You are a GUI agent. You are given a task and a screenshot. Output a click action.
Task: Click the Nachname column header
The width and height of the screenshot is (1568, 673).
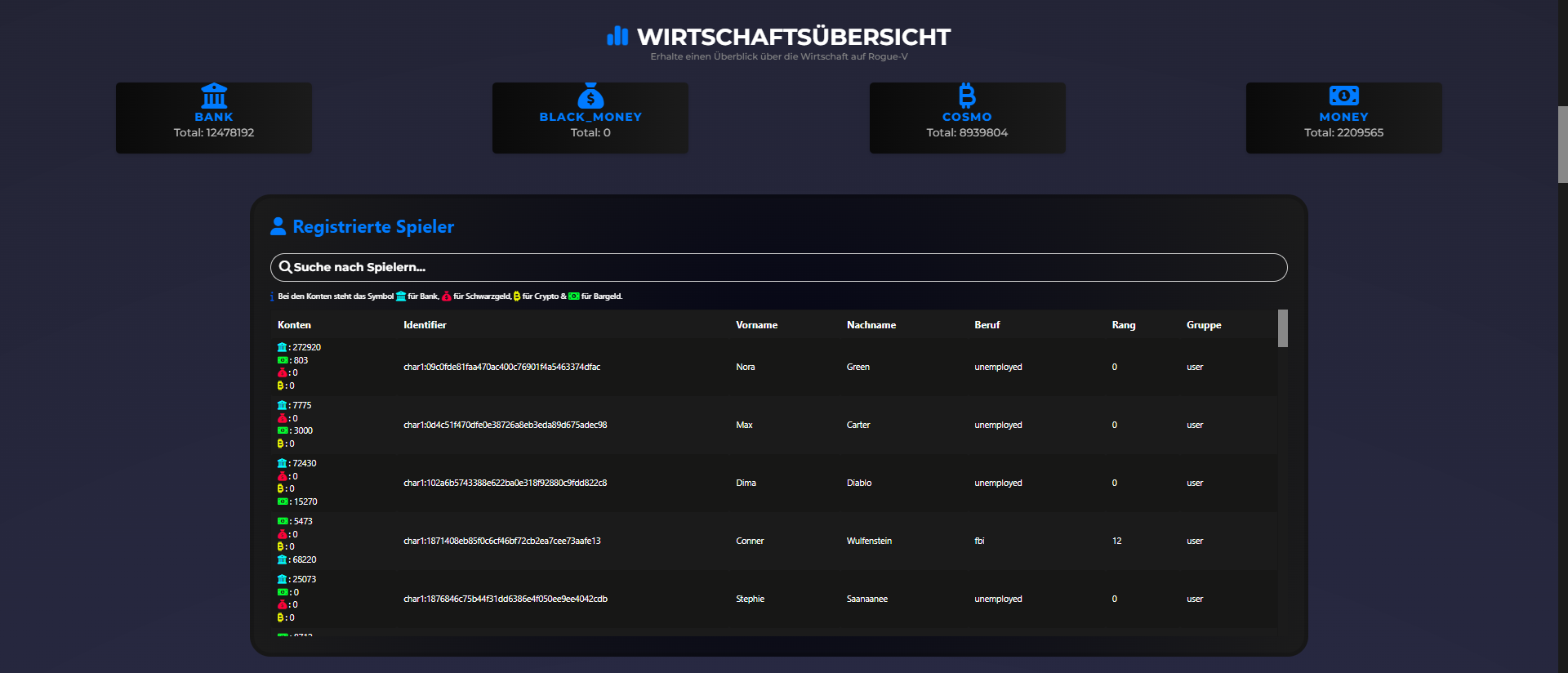click(871, 325)
